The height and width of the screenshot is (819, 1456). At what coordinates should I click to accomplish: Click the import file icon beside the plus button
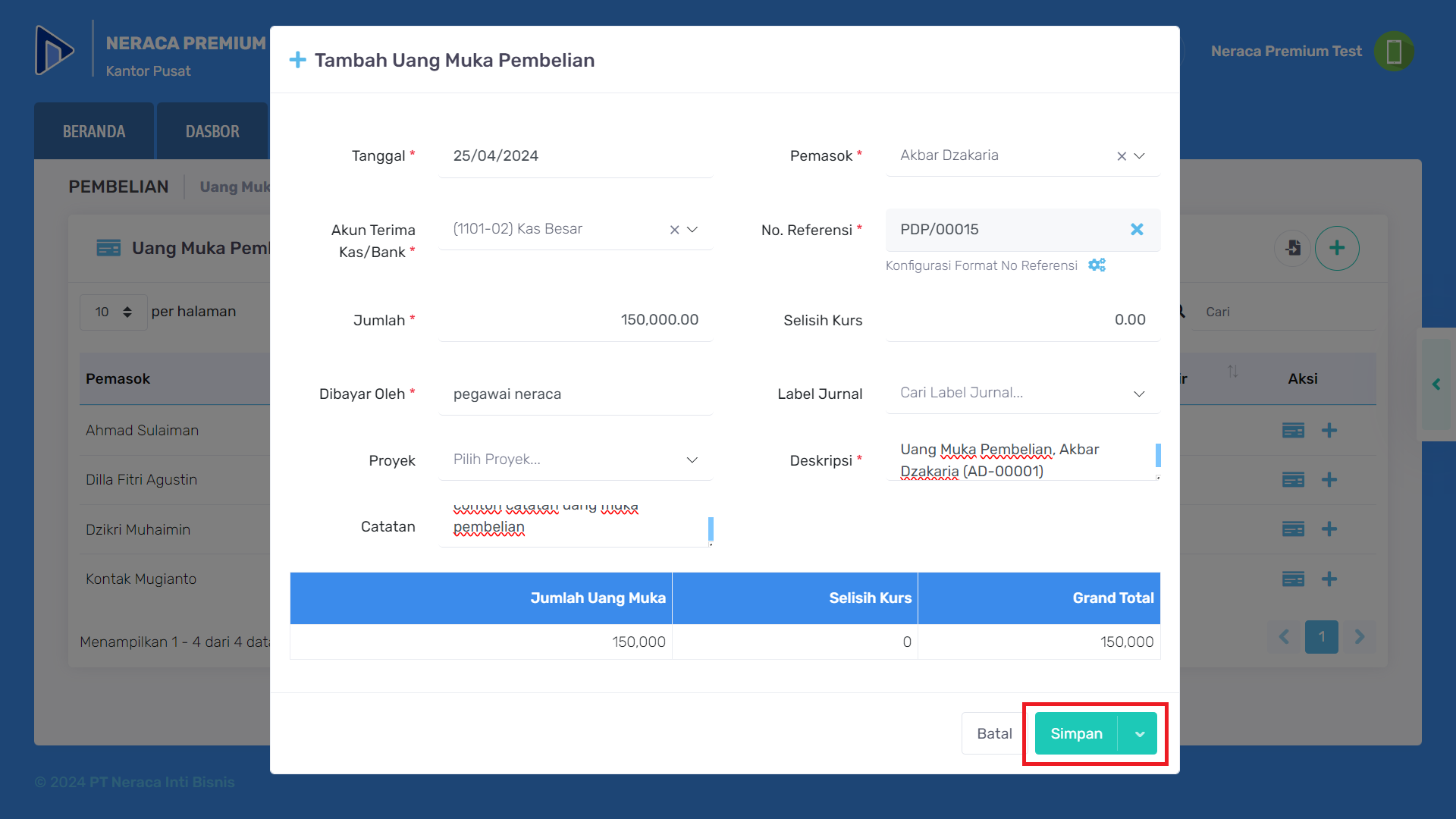(x=1293, y=248)
